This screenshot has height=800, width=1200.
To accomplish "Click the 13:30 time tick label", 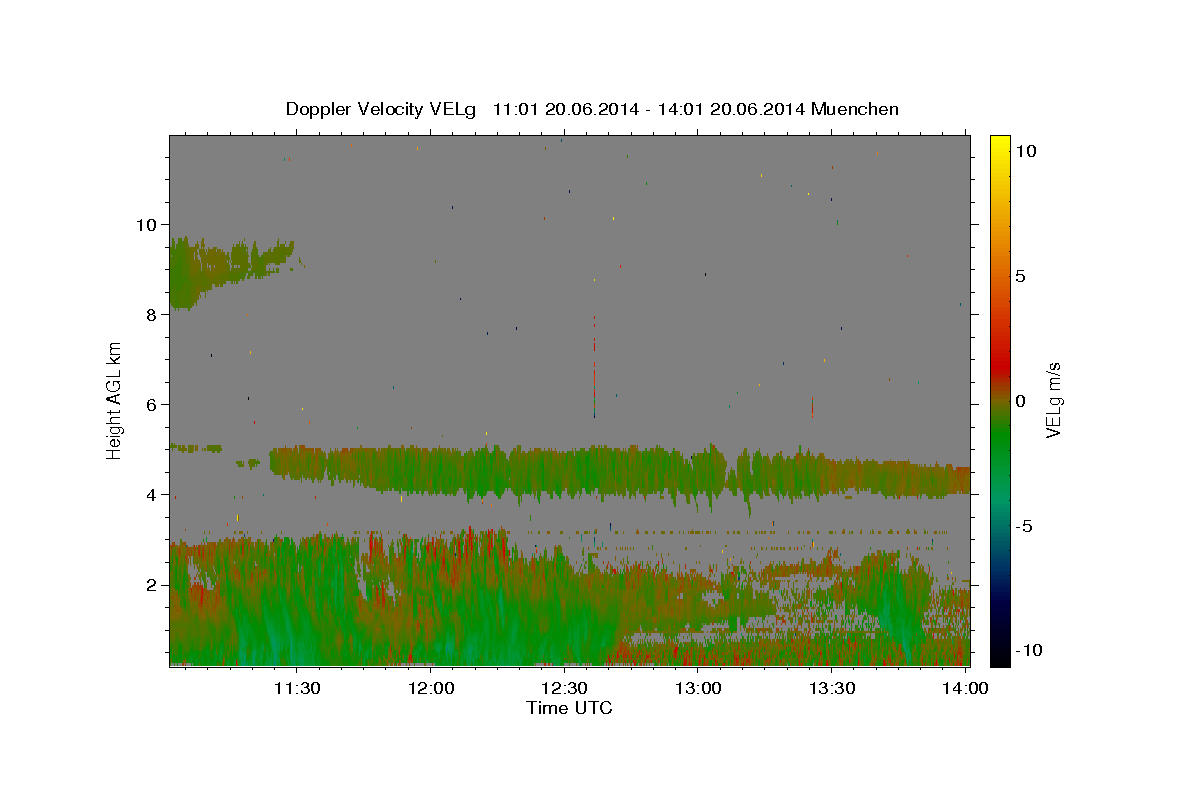I will pos(831,688).
